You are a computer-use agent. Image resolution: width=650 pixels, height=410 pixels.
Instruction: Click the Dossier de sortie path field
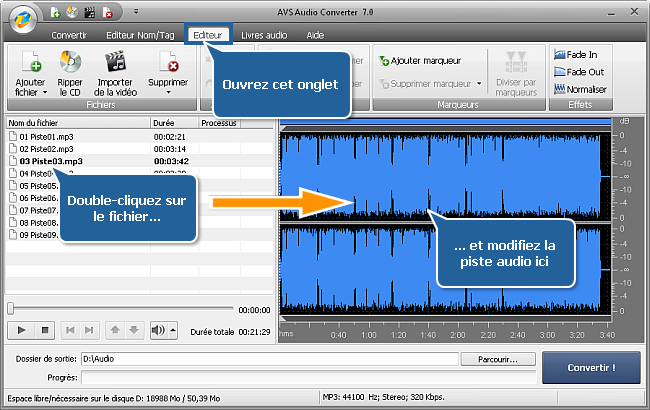coord(270,359)
